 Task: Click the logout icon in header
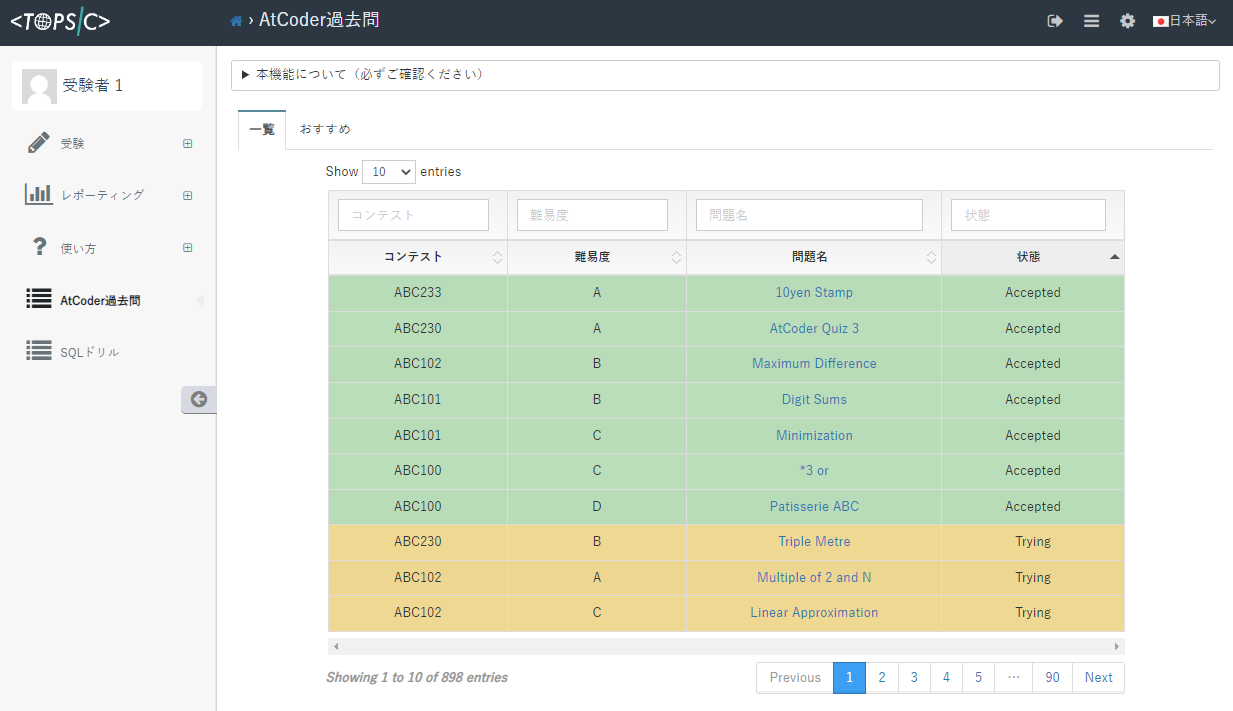point(1055,21)
